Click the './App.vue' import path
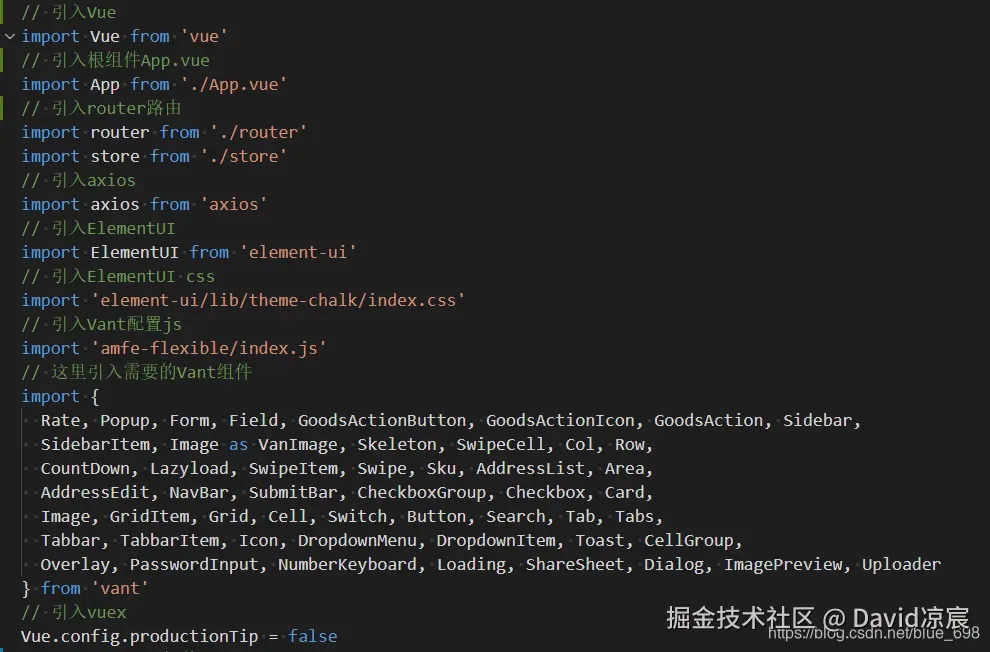The image size is (990, 652). [234, 85]
